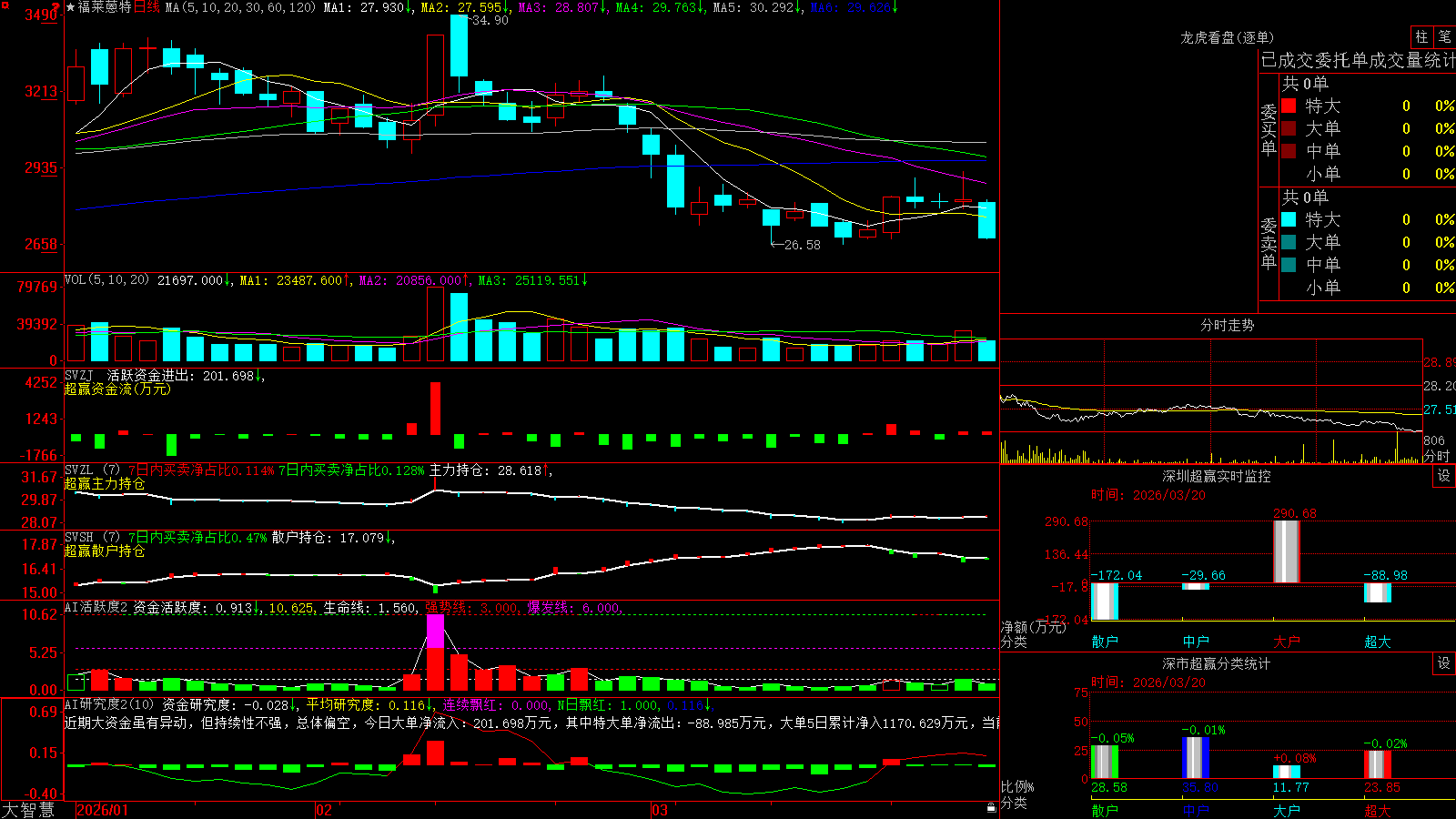Open the SVSH (7) indicator header

[92, 538]
